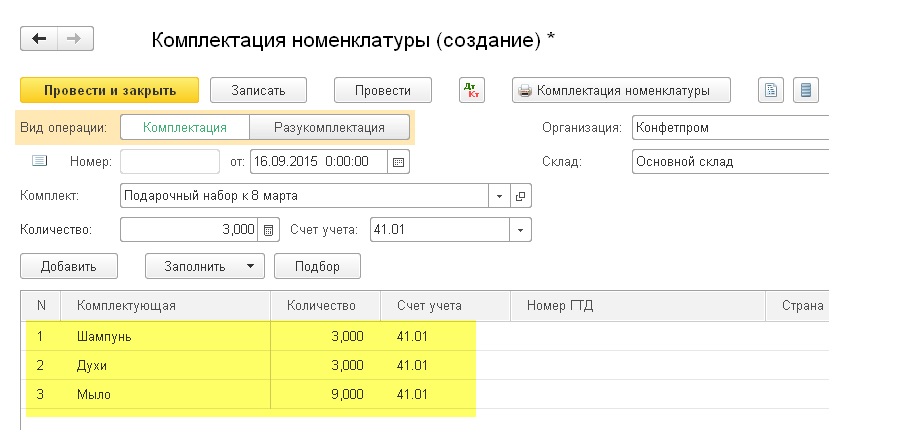Click row number 2 cell

coord(41,365)
